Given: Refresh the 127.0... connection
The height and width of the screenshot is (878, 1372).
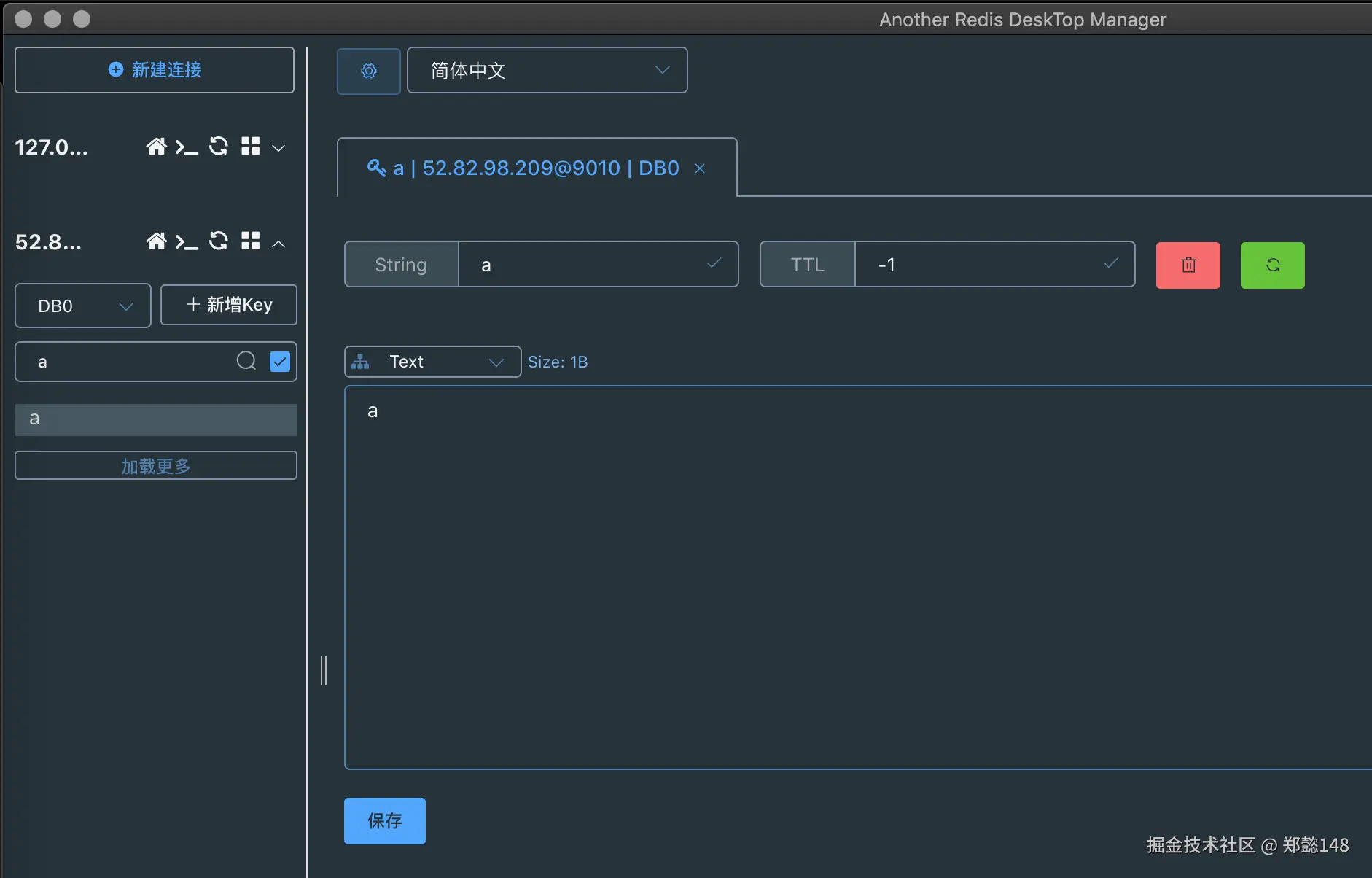Looking at the screenshot, I should [x=219, y=147].
